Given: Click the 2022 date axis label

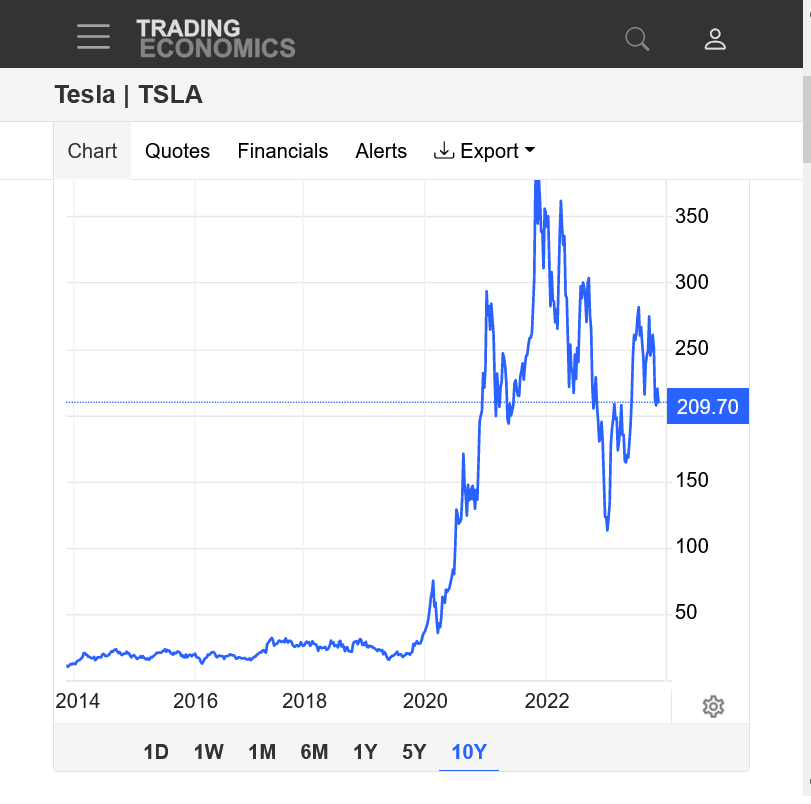Looking at the screenshot, I should tap(547, 701).
